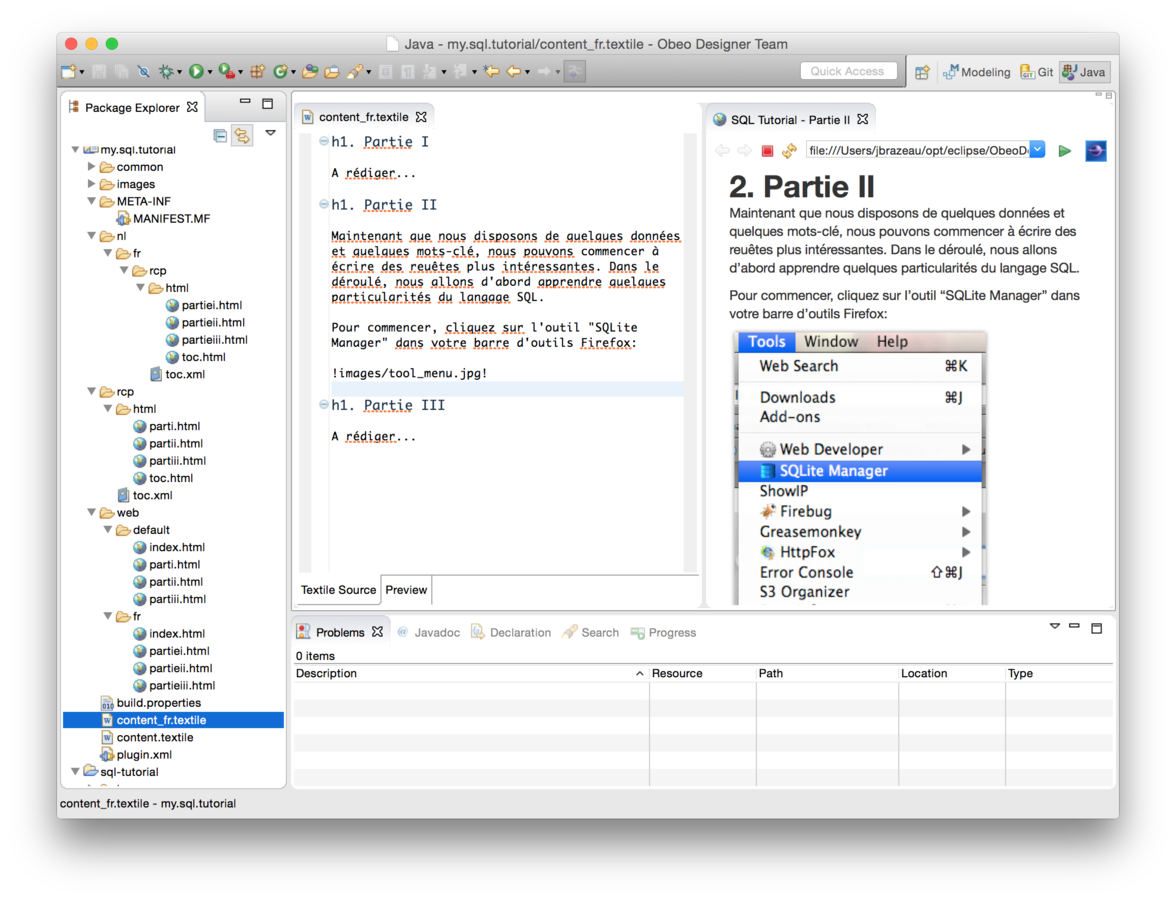Viewport: 1176px width, 900px height.
Task: Select partieii.html under nl/fr/rcp/html
Action: click(x=205, y=322)
